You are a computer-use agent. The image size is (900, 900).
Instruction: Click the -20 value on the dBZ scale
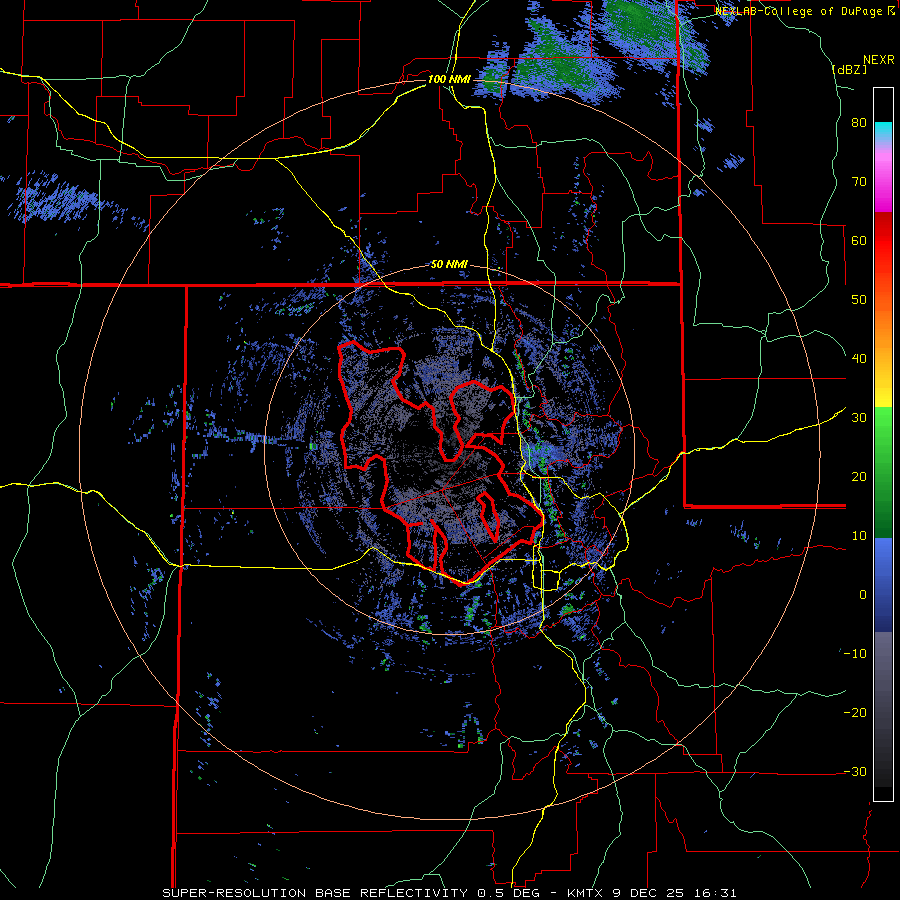pyautogui.click(x=855, y=712)
